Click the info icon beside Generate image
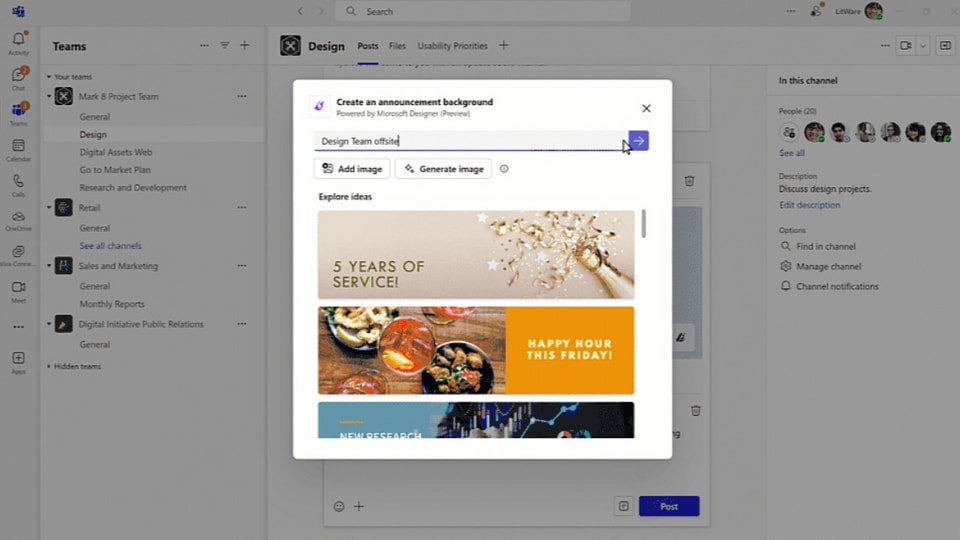Image resolution: width=960 pixels, height=540 pixels. click(x=504, y=169)
